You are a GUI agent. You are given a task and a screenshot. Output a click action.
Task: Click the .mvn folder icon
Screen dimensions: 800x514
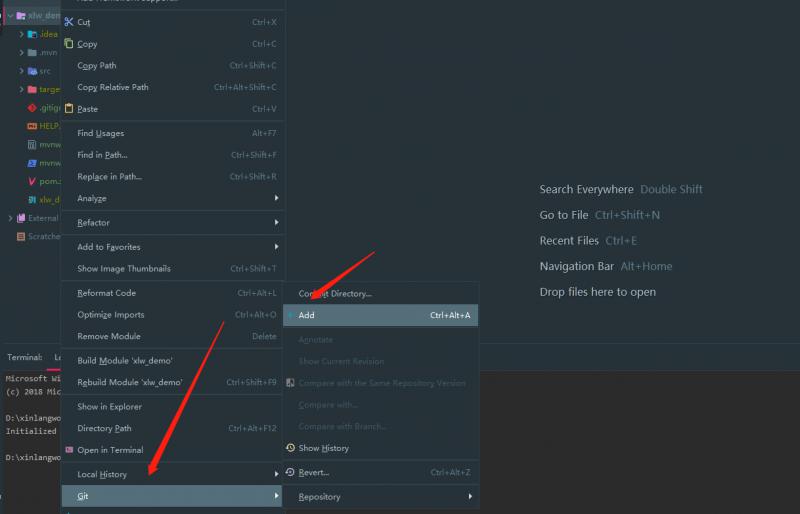[x=32, y=53]
